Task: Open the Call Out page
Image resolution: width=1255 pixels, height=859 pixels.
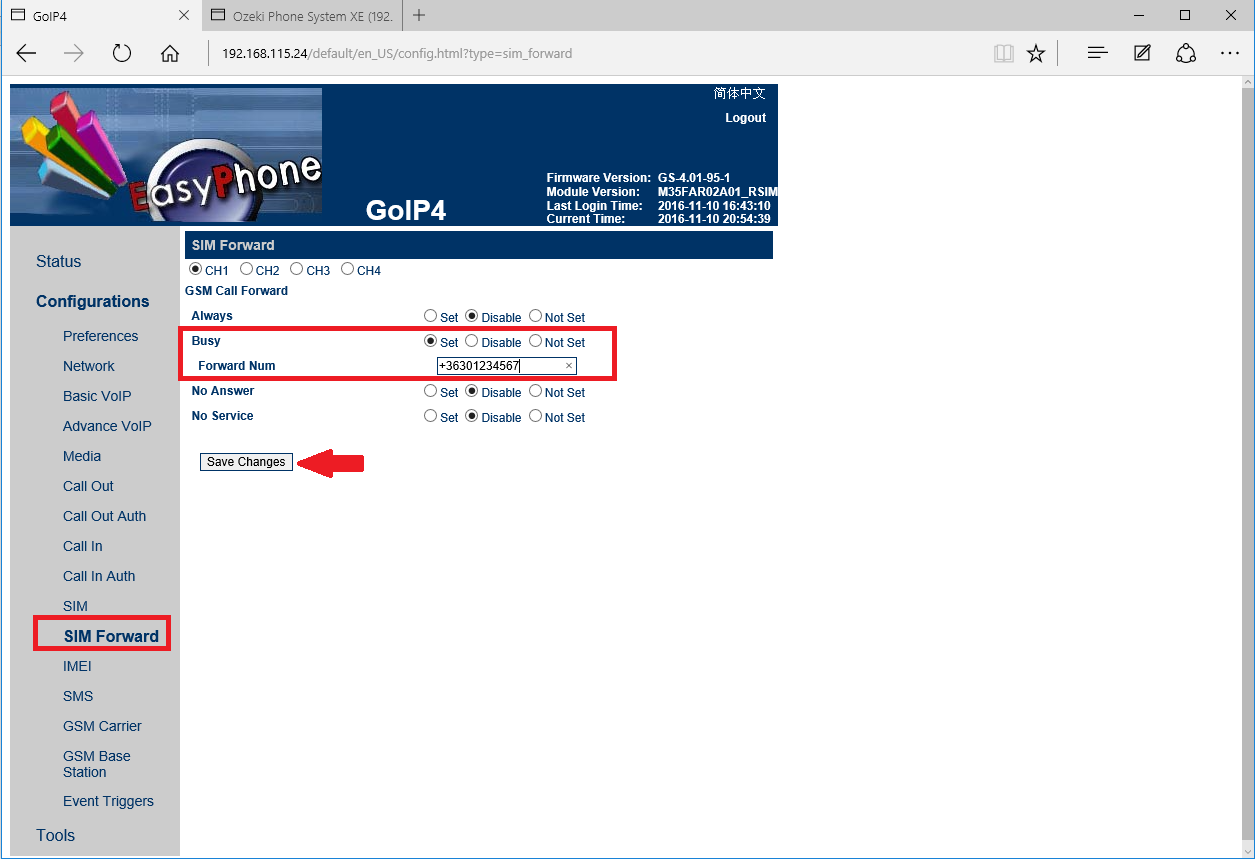Action: (x=88, y=486)
